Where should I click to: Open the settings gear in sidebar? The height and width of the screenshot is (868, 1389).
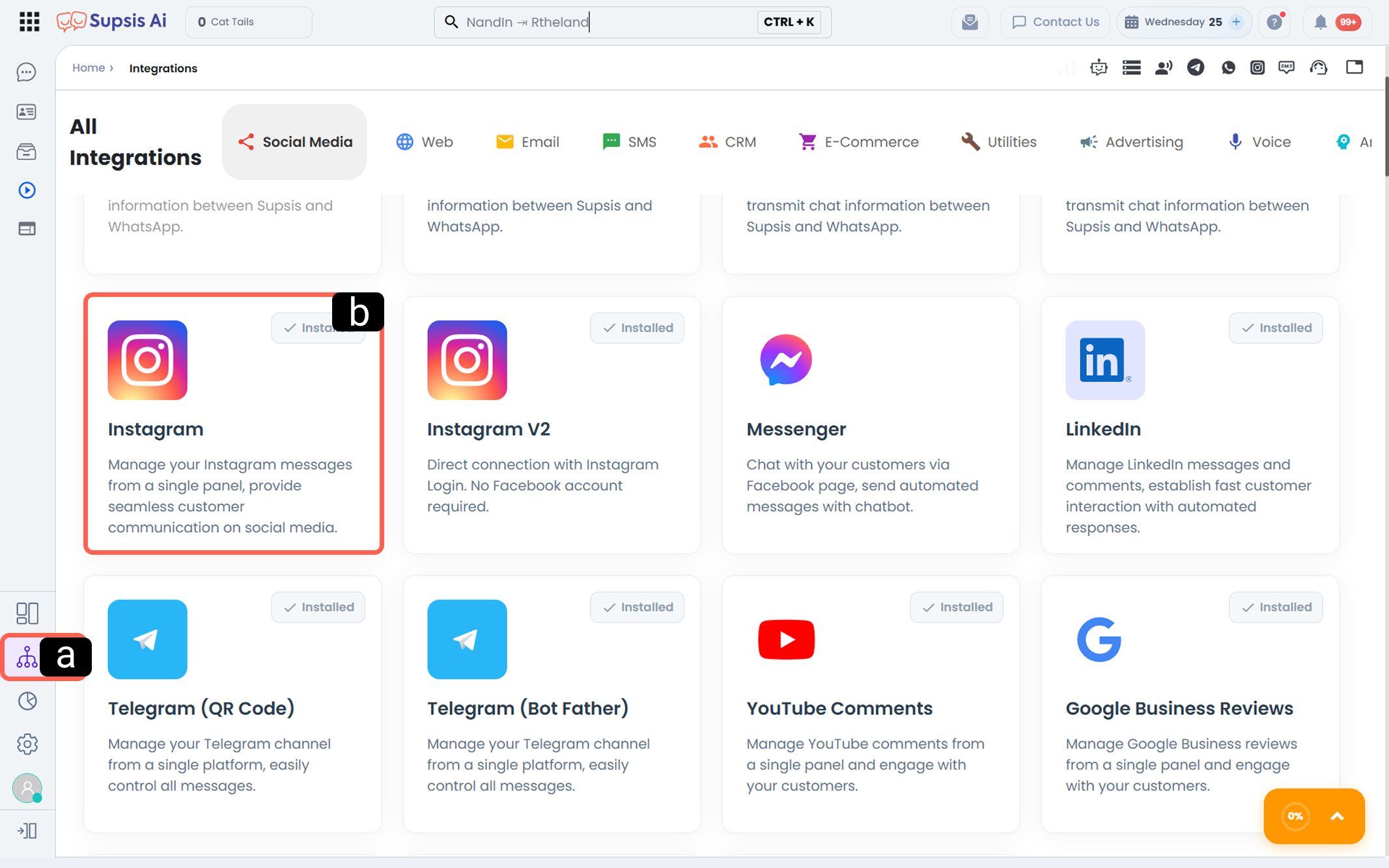(27, 744)
